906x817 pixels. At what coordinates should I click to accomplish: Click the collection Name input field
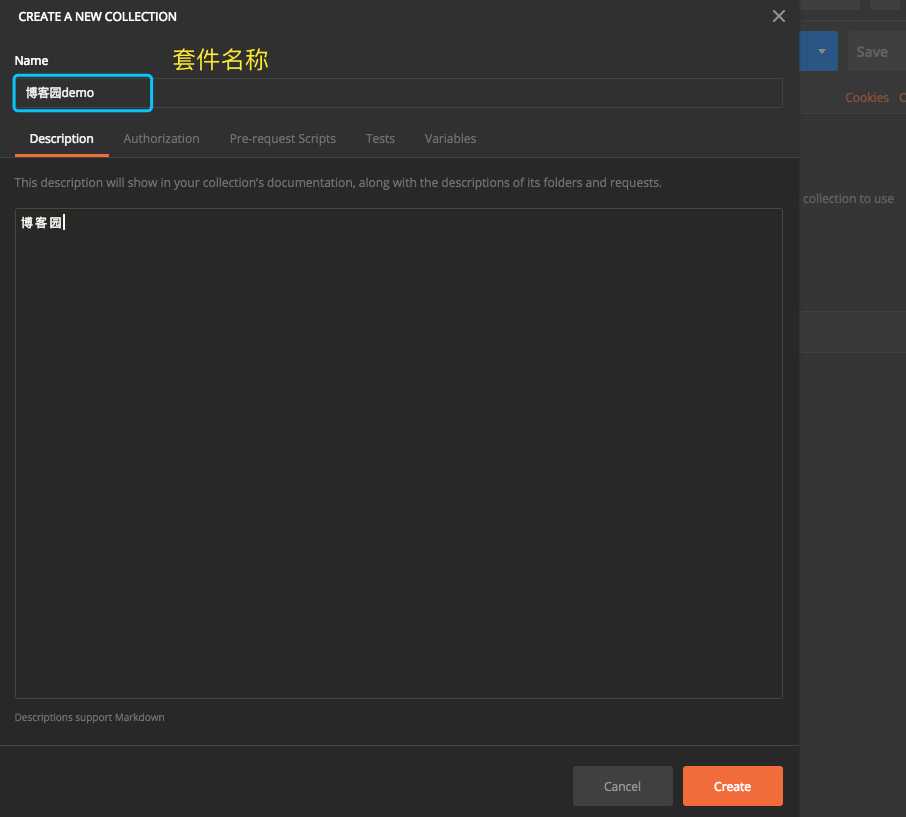click(x=398, y=93)
